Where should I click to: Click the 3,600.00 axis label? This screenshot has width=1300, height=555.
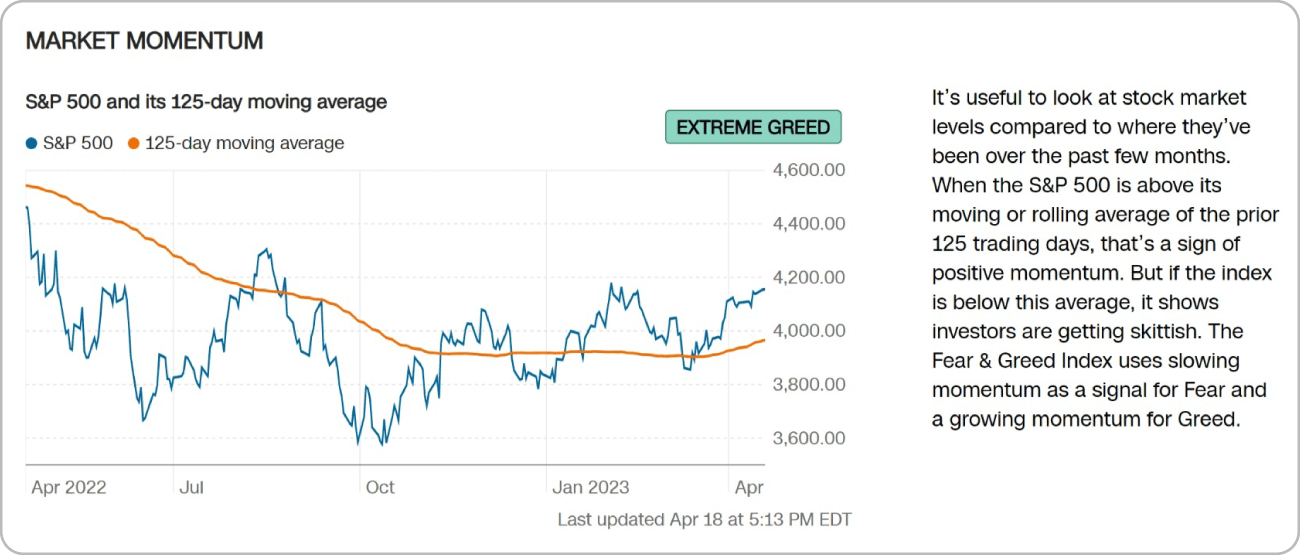point(809,438)
